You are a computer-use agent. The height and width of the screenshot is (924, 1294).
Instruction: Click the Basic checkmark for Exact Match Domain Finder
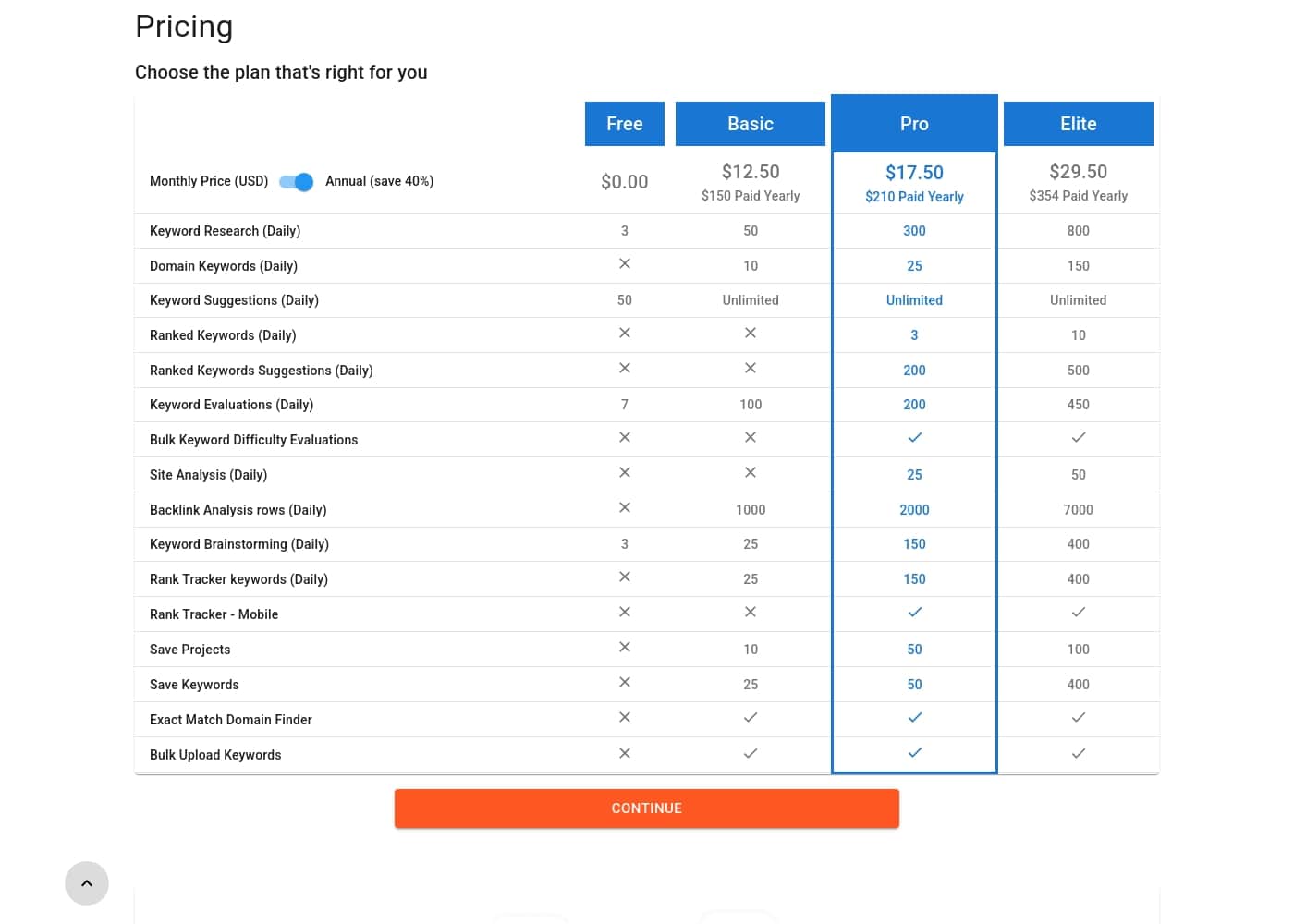pyautogui.click(x=751, y=718)
